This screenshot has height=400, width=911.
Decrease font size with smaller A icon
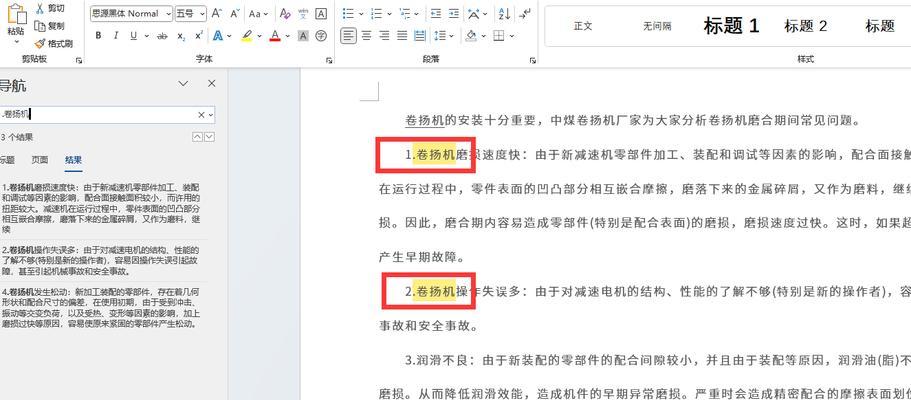click(x=234, y=13)
